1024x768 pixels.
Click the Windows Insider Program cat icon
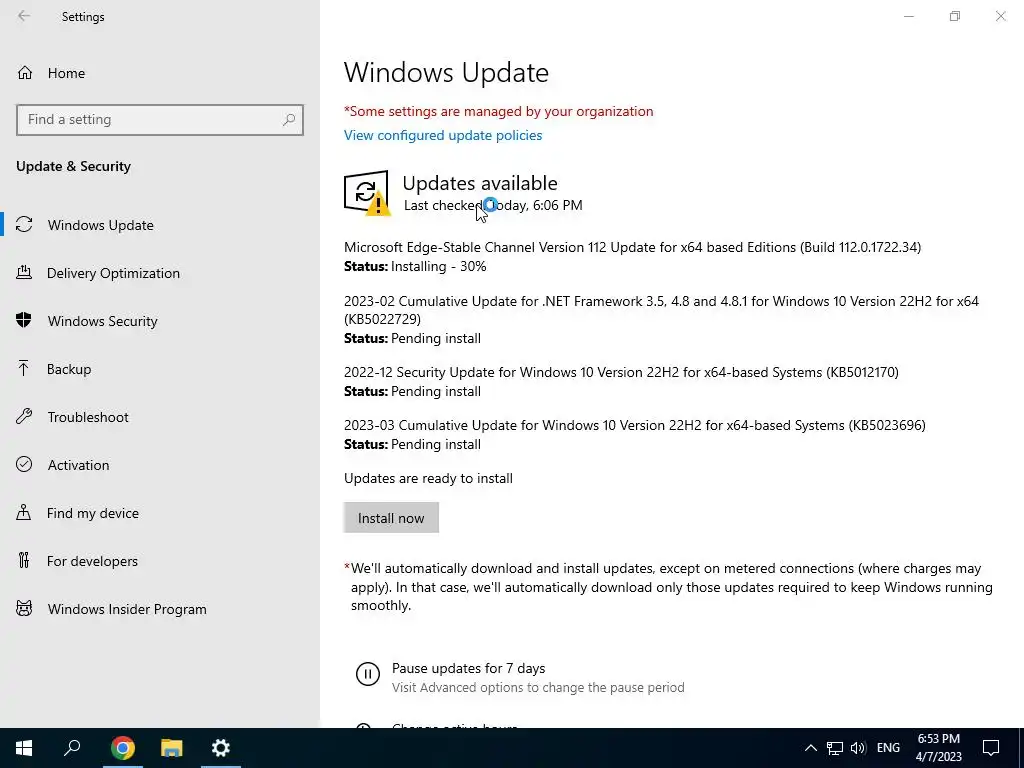(24, 609)
